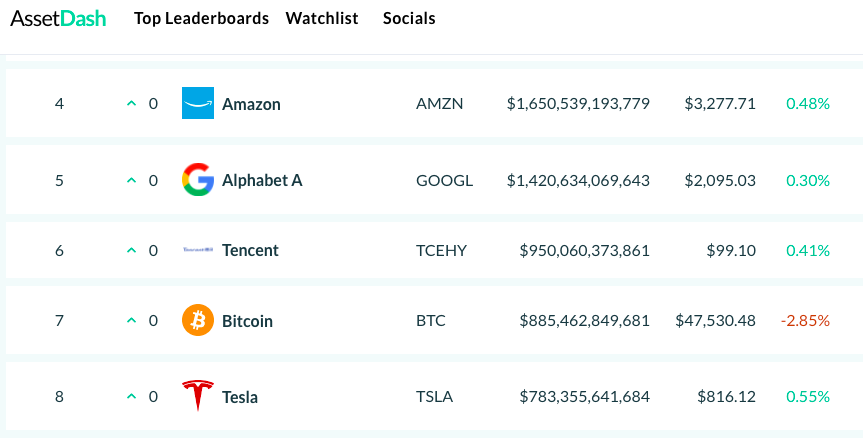Click the red Tesla logo icon

click(198, 396)
